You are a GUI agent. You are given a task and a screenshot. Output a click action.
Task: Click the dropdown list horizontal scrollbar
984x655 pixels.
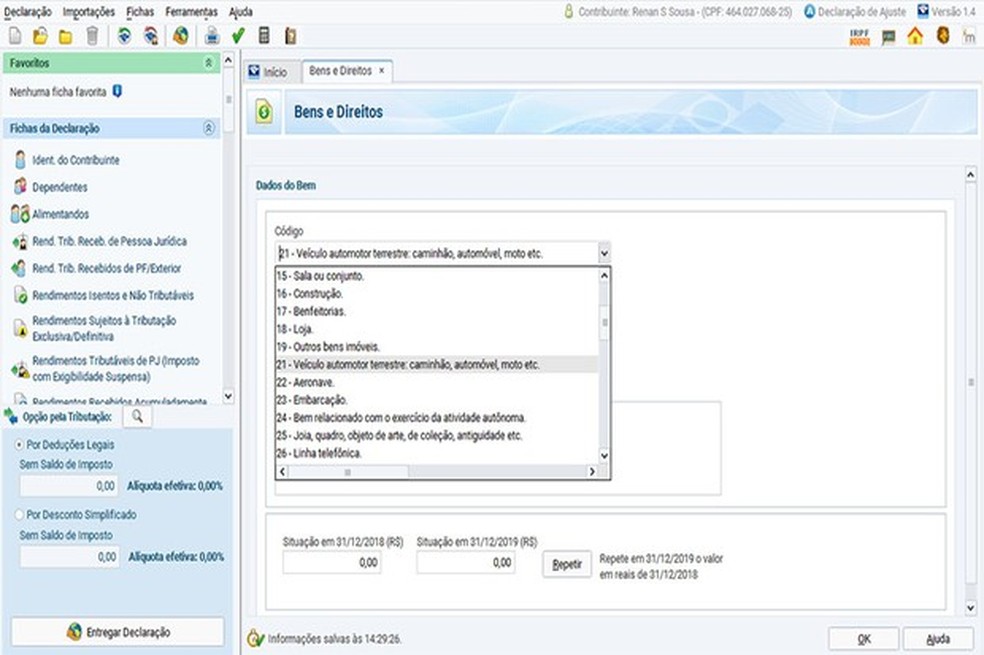click(x=437, y=471)
